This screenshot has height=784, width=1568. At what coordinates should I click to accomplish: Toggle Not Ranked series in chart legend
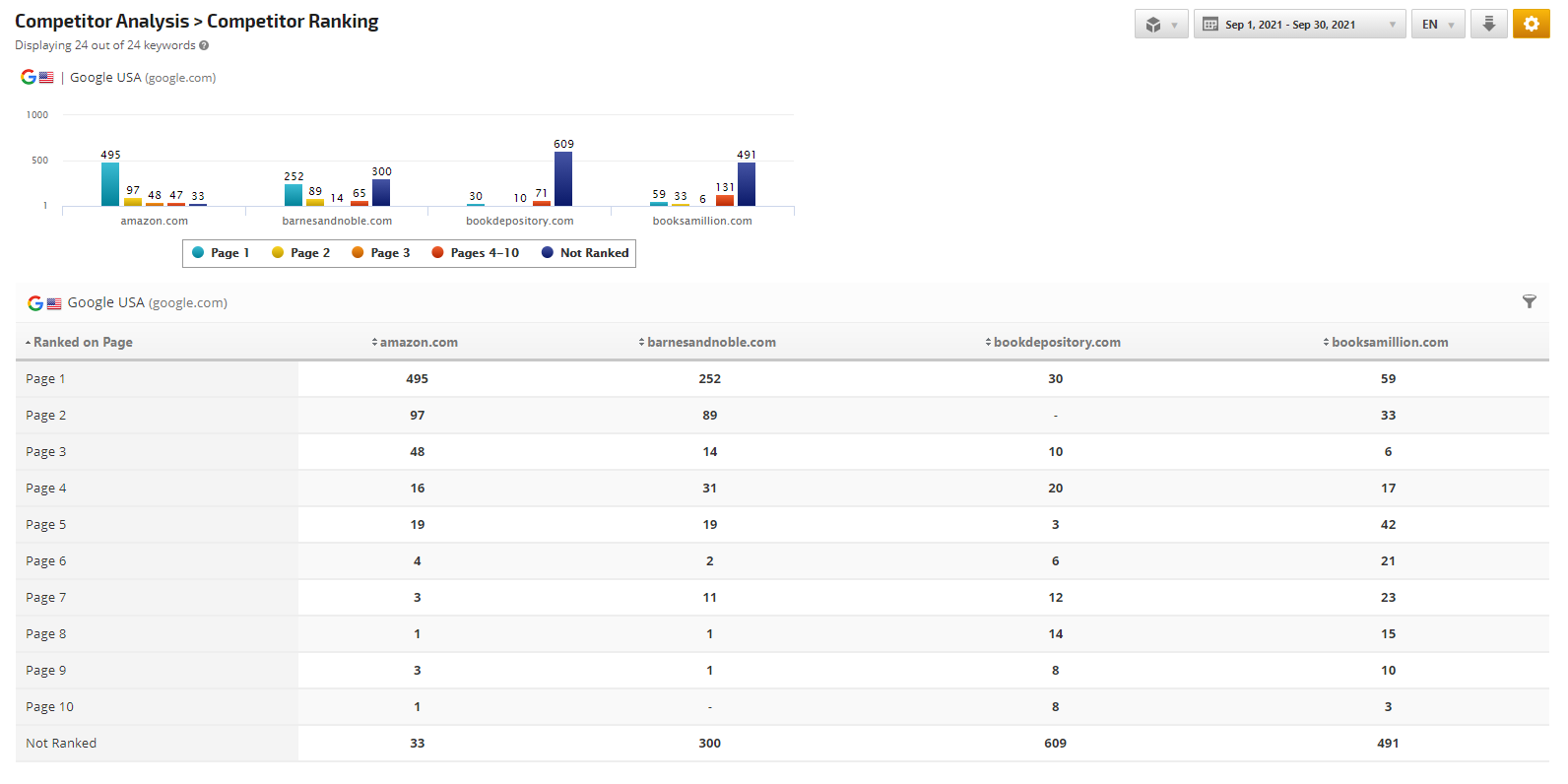(x=585, y=253)
